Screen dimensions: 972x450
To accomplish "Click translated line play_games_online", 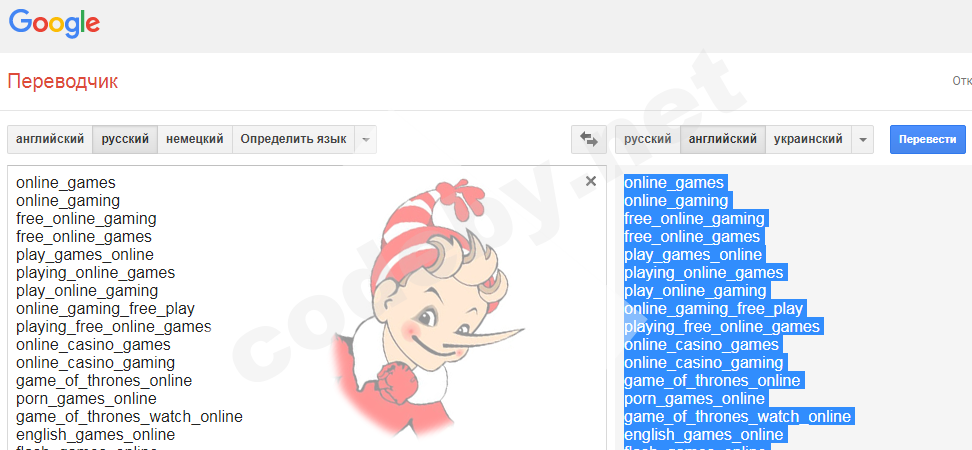I will (x=695, y=255).
